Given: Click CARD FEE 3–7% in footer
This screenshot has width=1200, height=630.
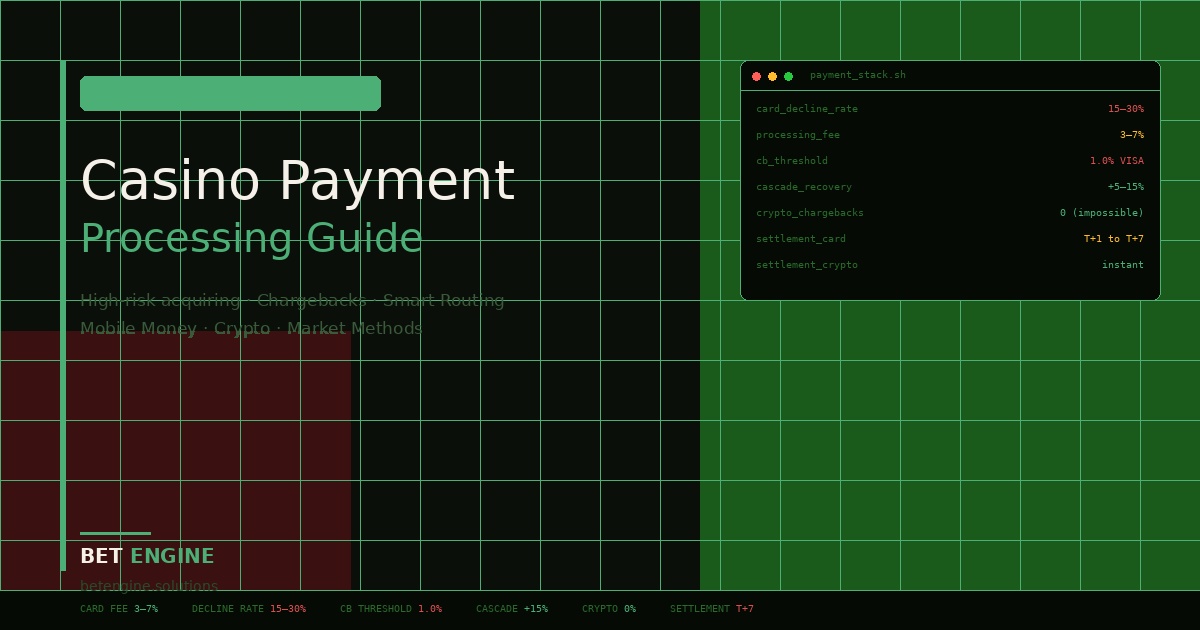Looking at the screenshot, I should pos(119,609).
